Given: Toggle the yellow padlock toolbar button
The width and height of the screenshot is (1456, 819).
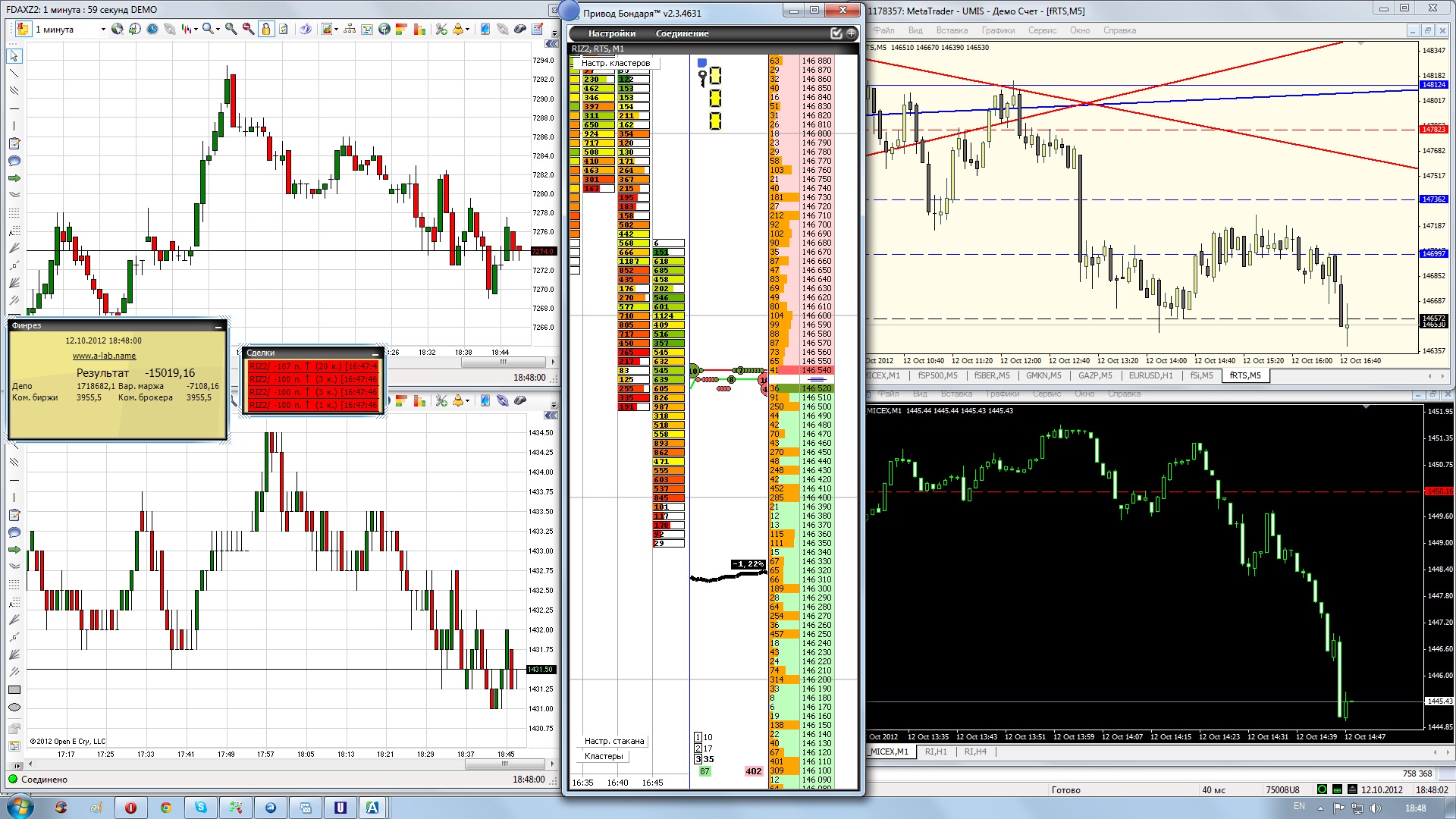Looking at the screenshot, I should 265,29.
